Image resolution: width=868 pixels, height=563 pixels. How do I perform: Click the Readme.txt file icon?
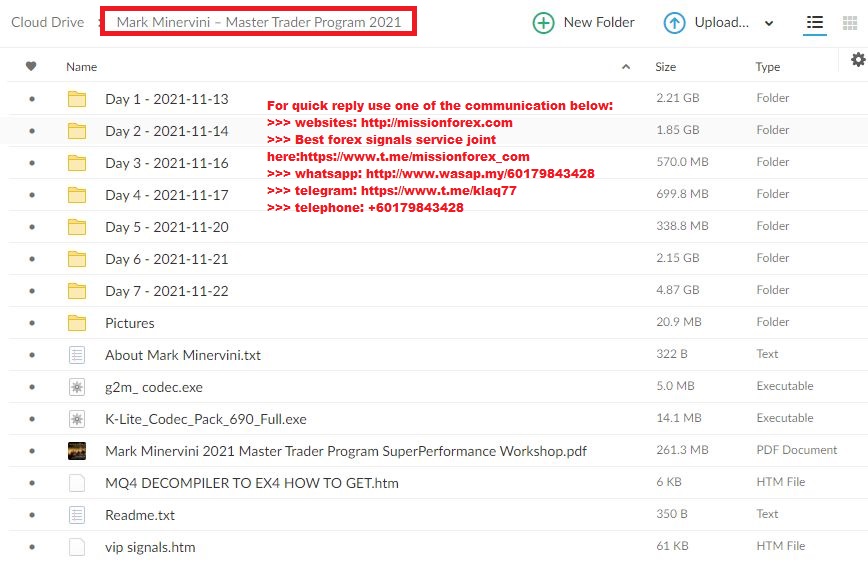77,515
